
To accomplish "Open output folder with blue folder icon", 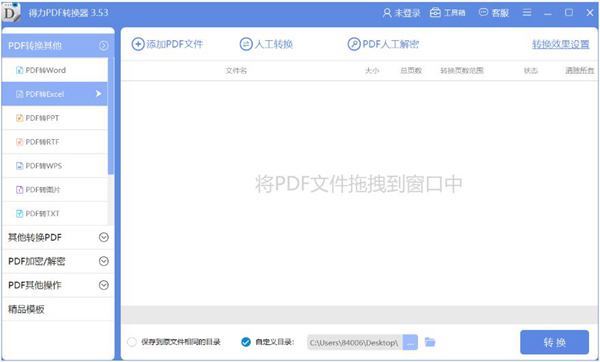I will (430, 342).
